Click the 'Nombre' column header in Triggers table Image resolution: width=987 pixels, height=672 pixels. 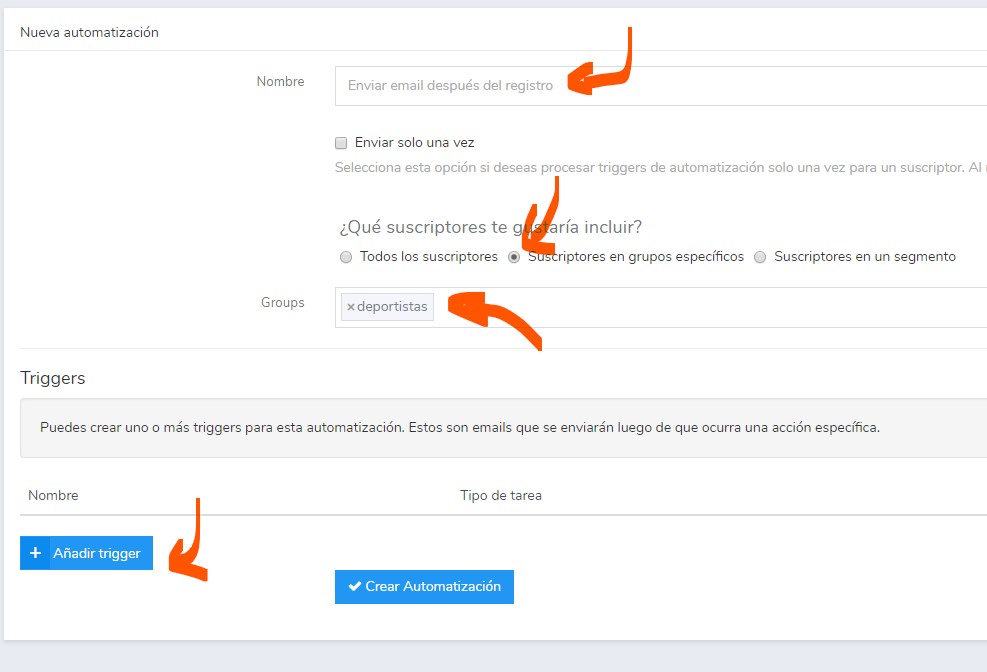pos(54,495)
